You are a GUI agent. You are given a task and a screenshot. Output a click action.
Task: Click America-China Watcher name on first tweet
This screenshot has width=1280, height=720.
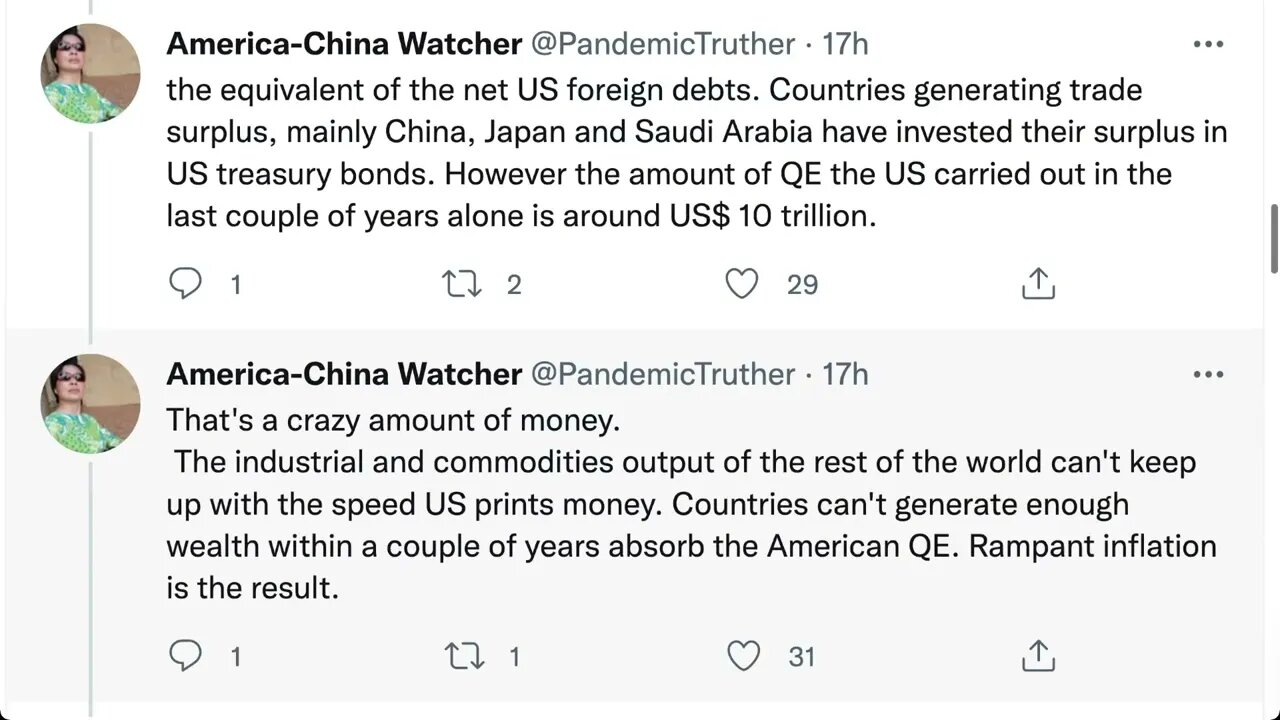pyautogui.click(x=343, y=44)
